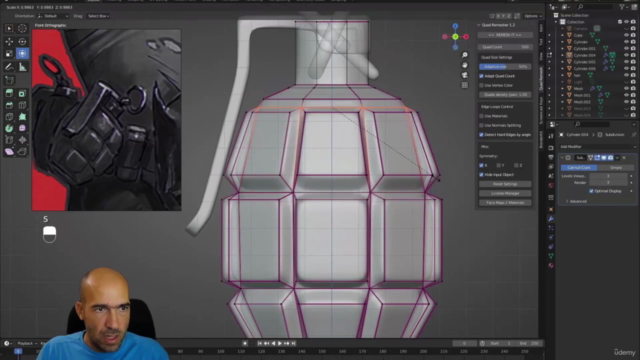Toggle Optimal Display checkbox in modifier
This screenshot has width=640, height=360.
click(591, 191)
